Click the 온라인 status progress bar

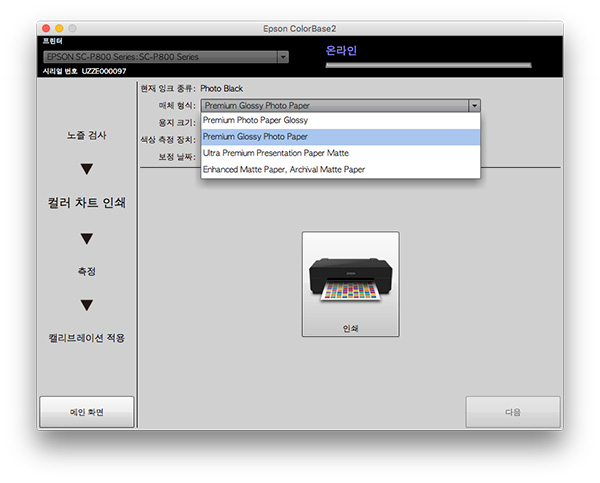(428, 66)
